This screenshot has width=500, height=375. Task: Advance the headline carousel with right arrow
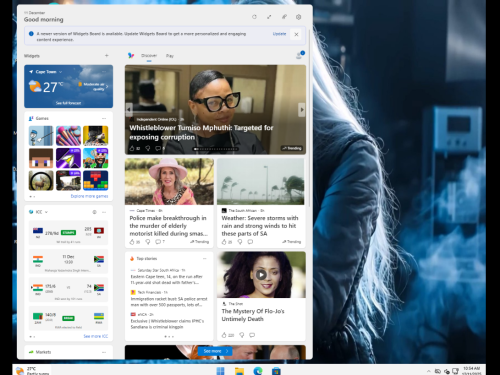click(302, 109)
